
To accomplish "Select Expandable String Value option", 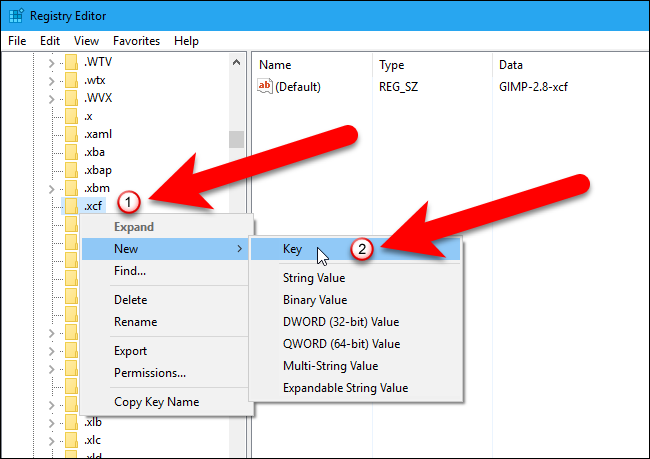I will click(355, 388).
